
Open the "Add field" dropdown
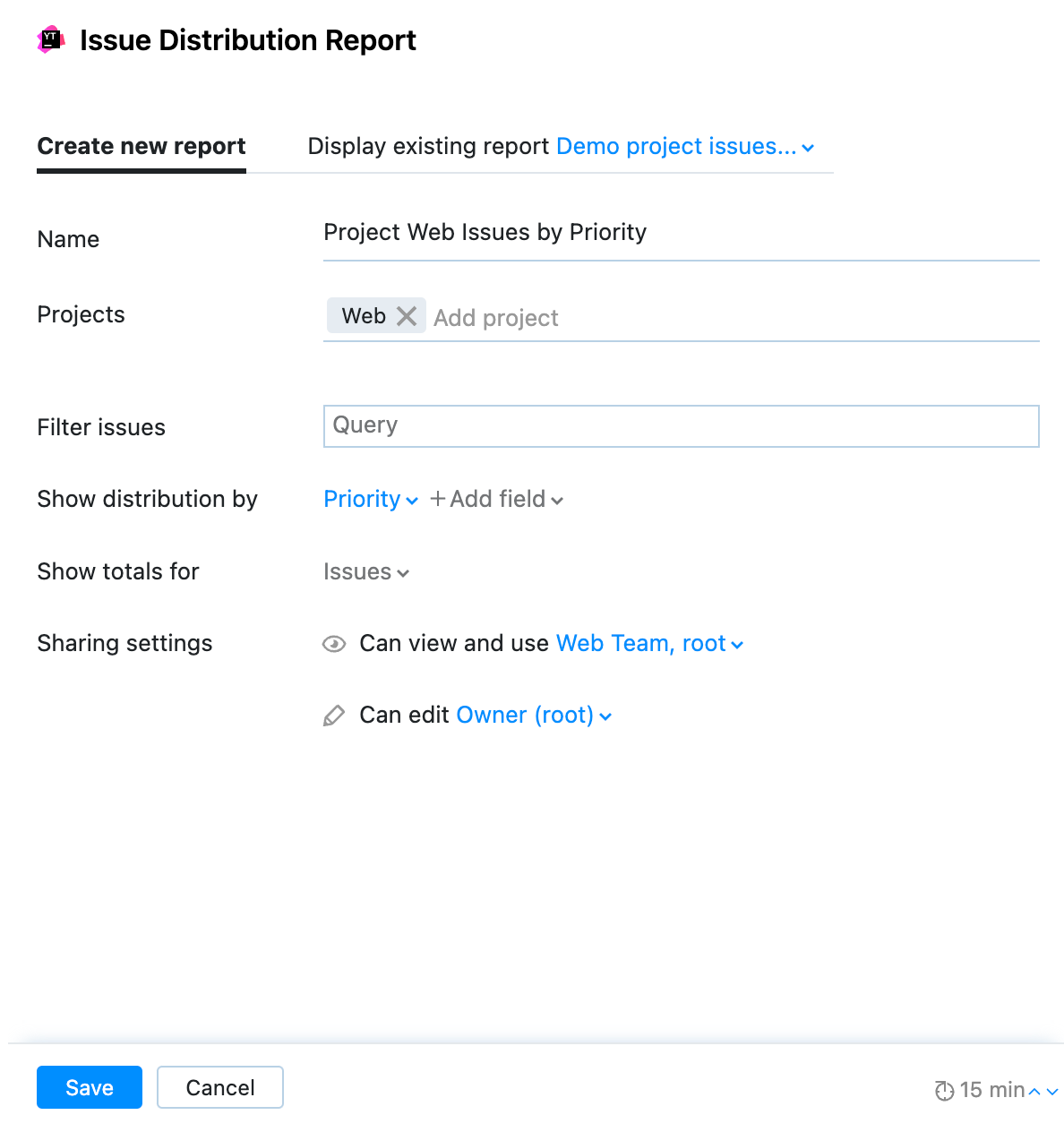coord(499,499)
